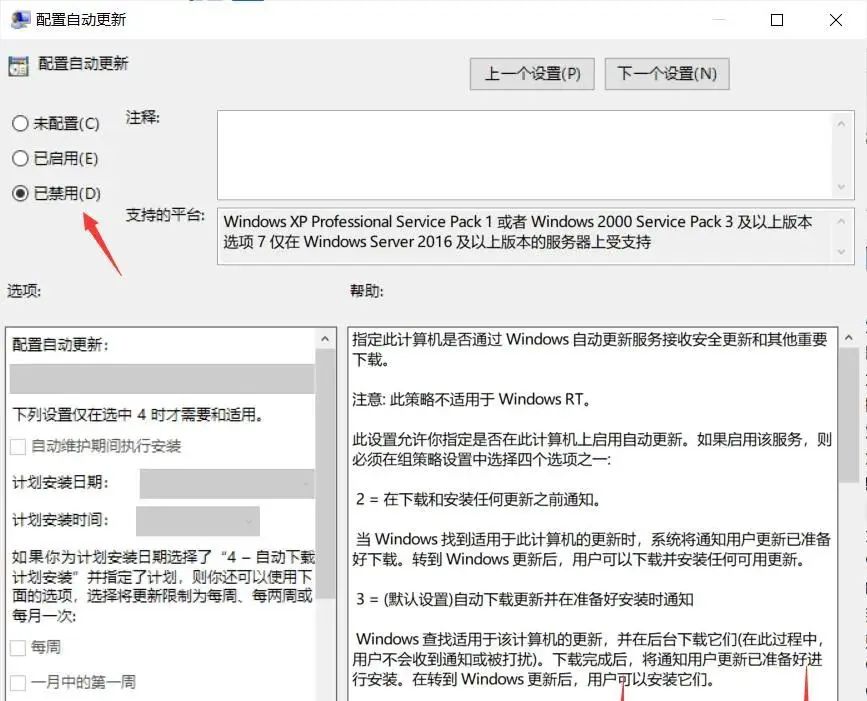Maximize the 配置自动更新 window
This screenshot has width=867, height=701.
[x=777, y=20]
